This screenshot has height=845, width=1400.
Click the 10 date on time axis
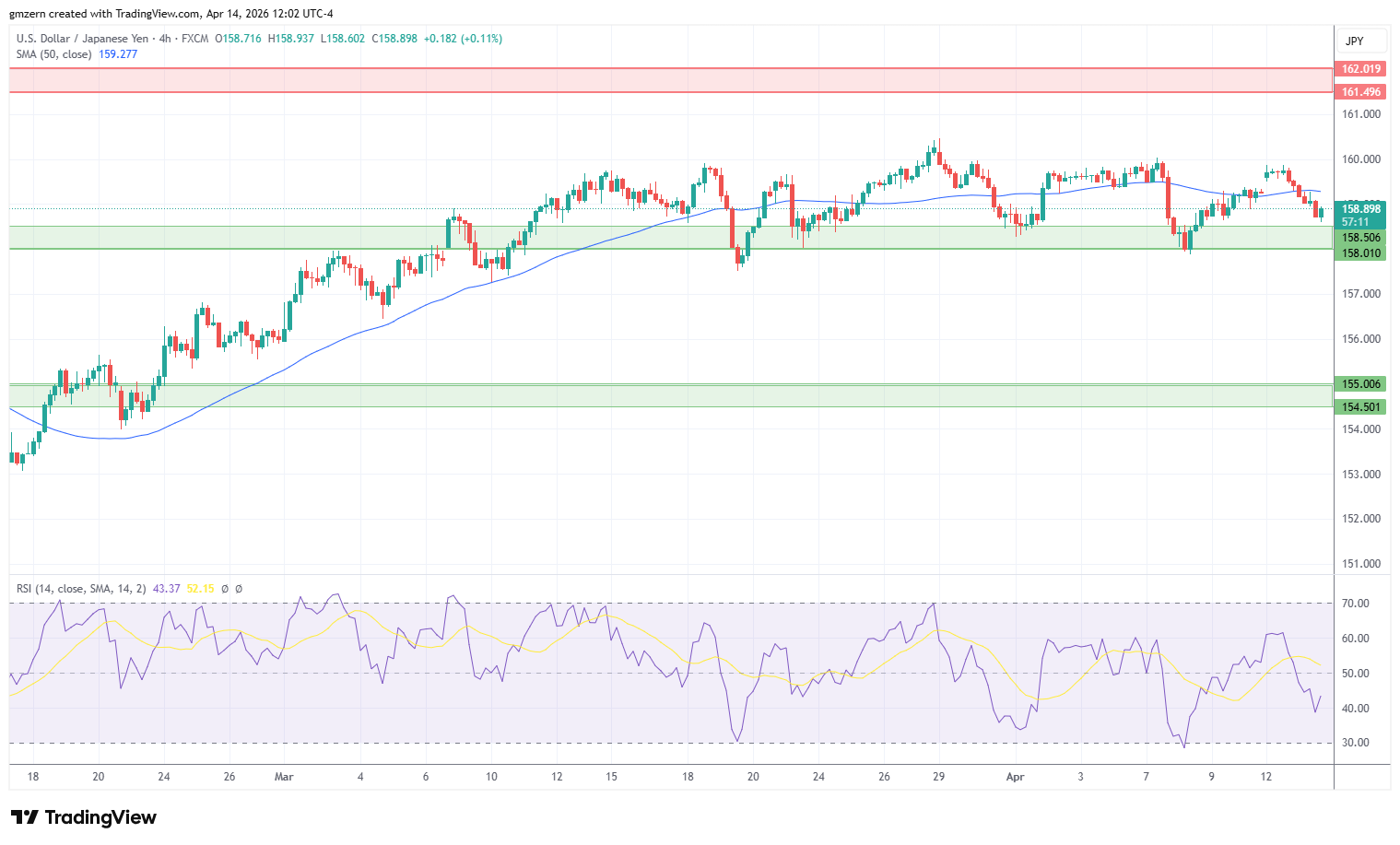pos(491,777)
